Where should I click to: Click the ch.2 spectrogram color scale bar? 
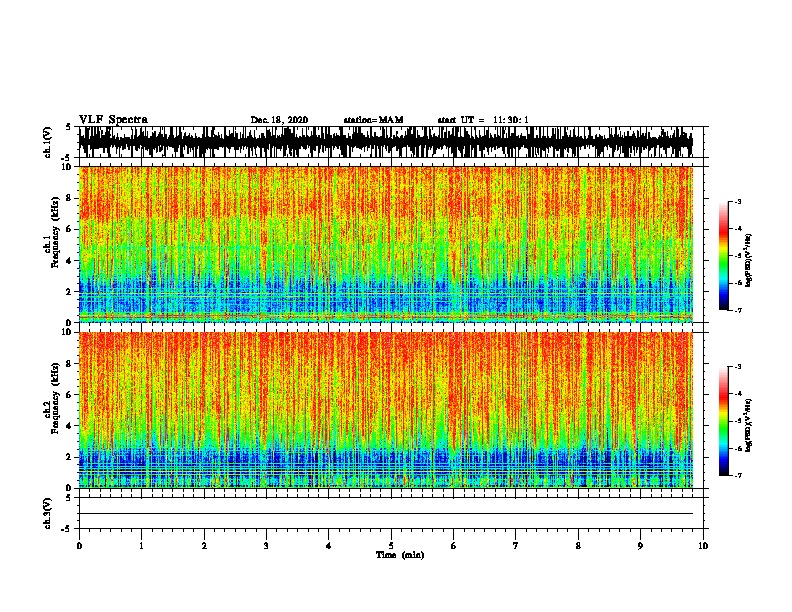click(x=724, y=421)
